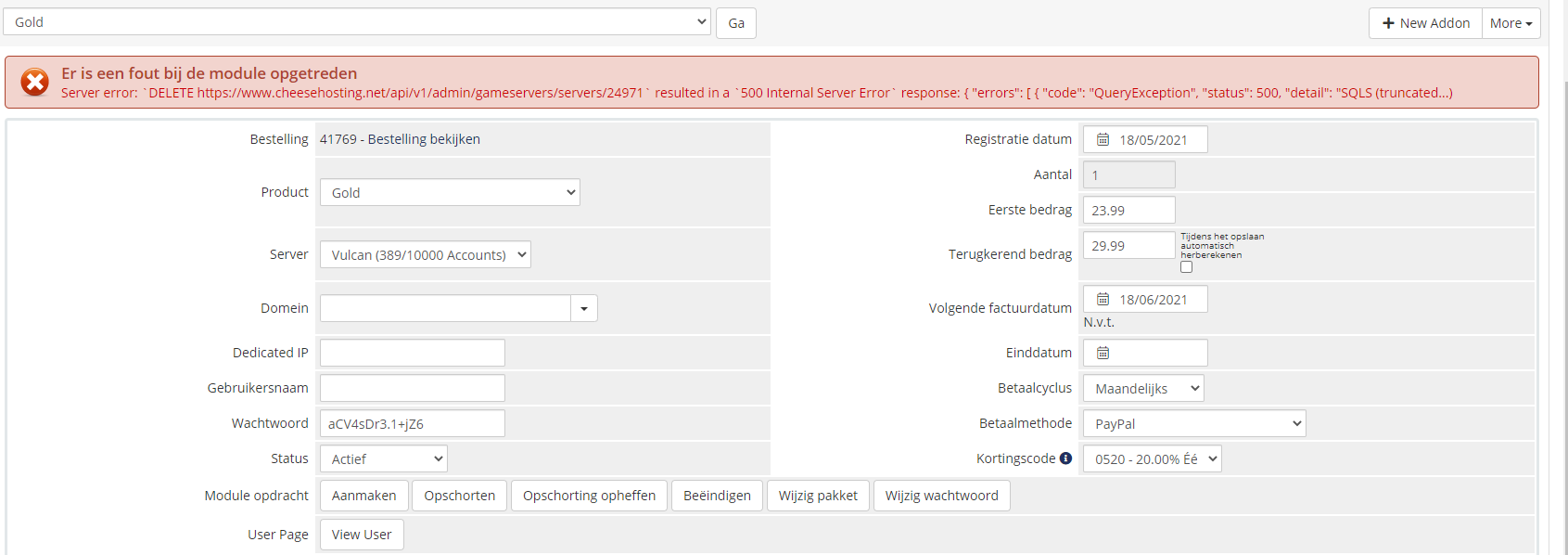This screenshot has height=555, width=1568.
Task: Click the Wachtwoord input field
Action: [413, 423]
